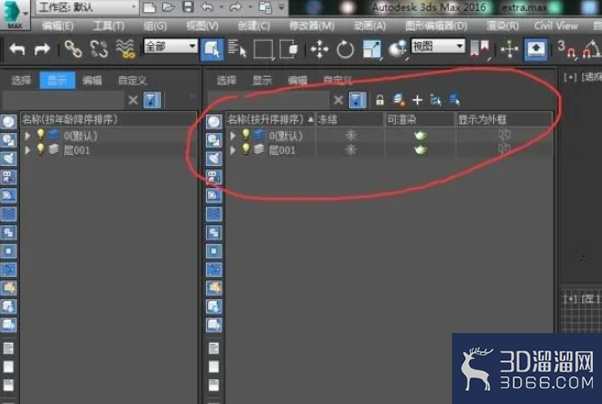Viewport: 602px width, 404px height.
Task: Activate the Bind to Space Warp tool
Action: pos(126,49)
